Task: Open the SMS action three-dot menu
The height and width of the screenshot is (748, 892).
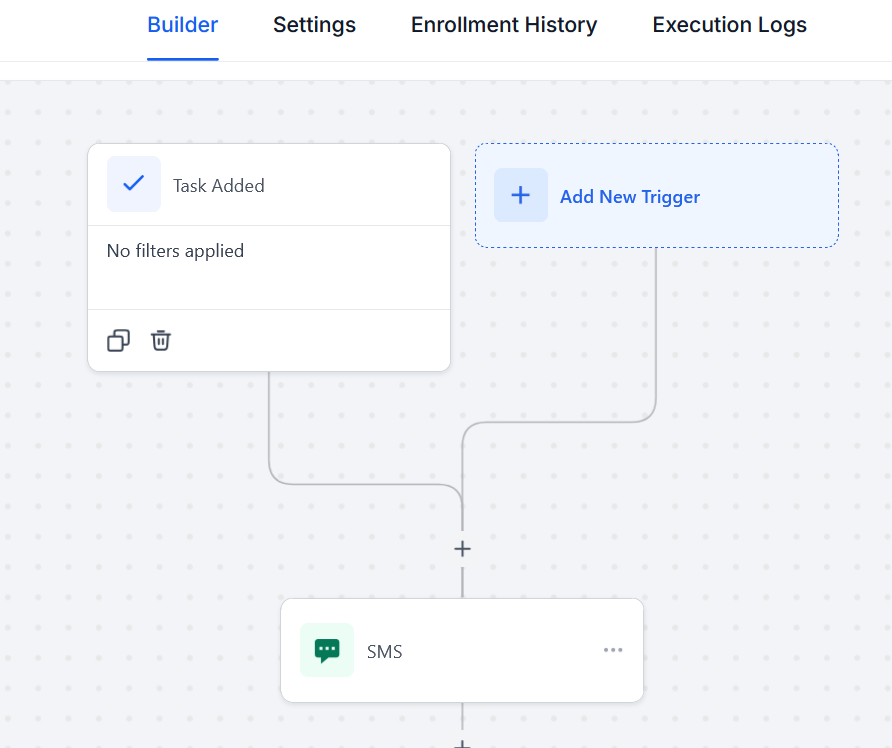Action: coord(613,651)
